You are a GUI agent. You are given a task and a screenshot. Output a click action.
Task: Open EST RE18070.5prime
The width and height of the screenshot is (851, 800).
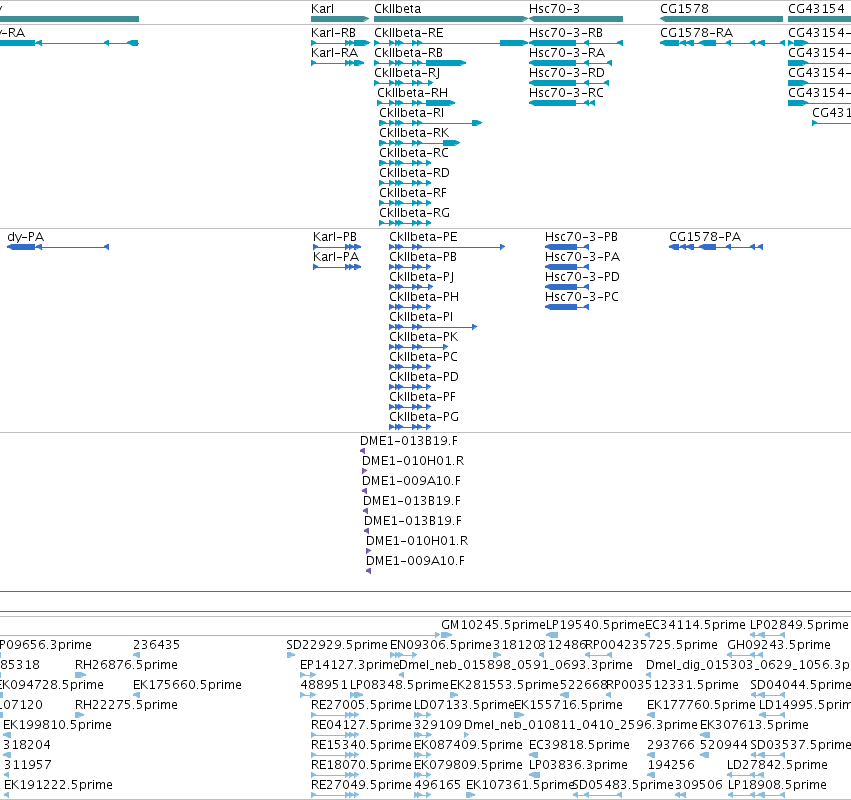tap(361, 765)
